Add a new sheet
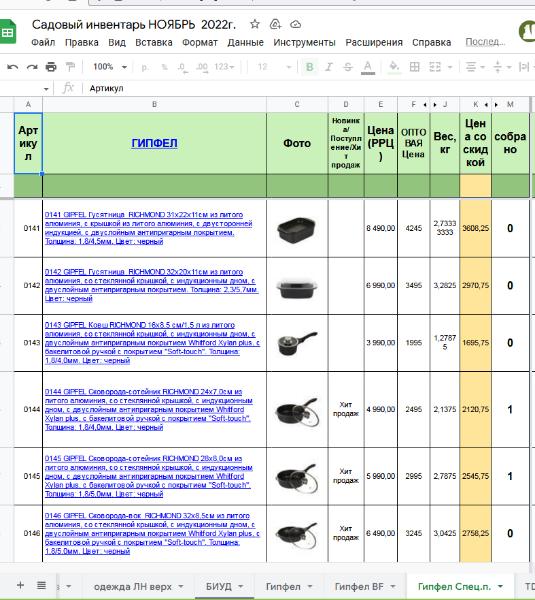 pyautogui.click(x=20, y=585)
